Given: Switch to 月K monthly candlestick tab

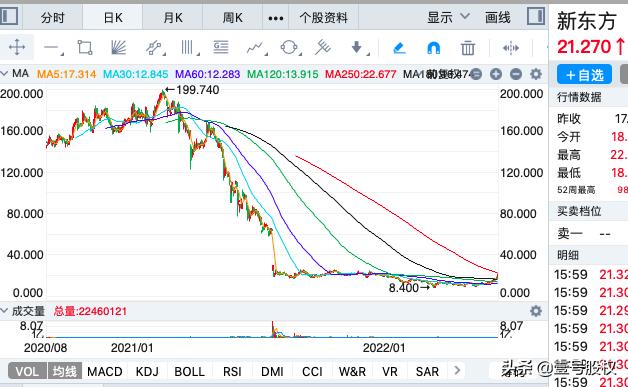Looking at the screenshot, I should [x=173, y=18].
